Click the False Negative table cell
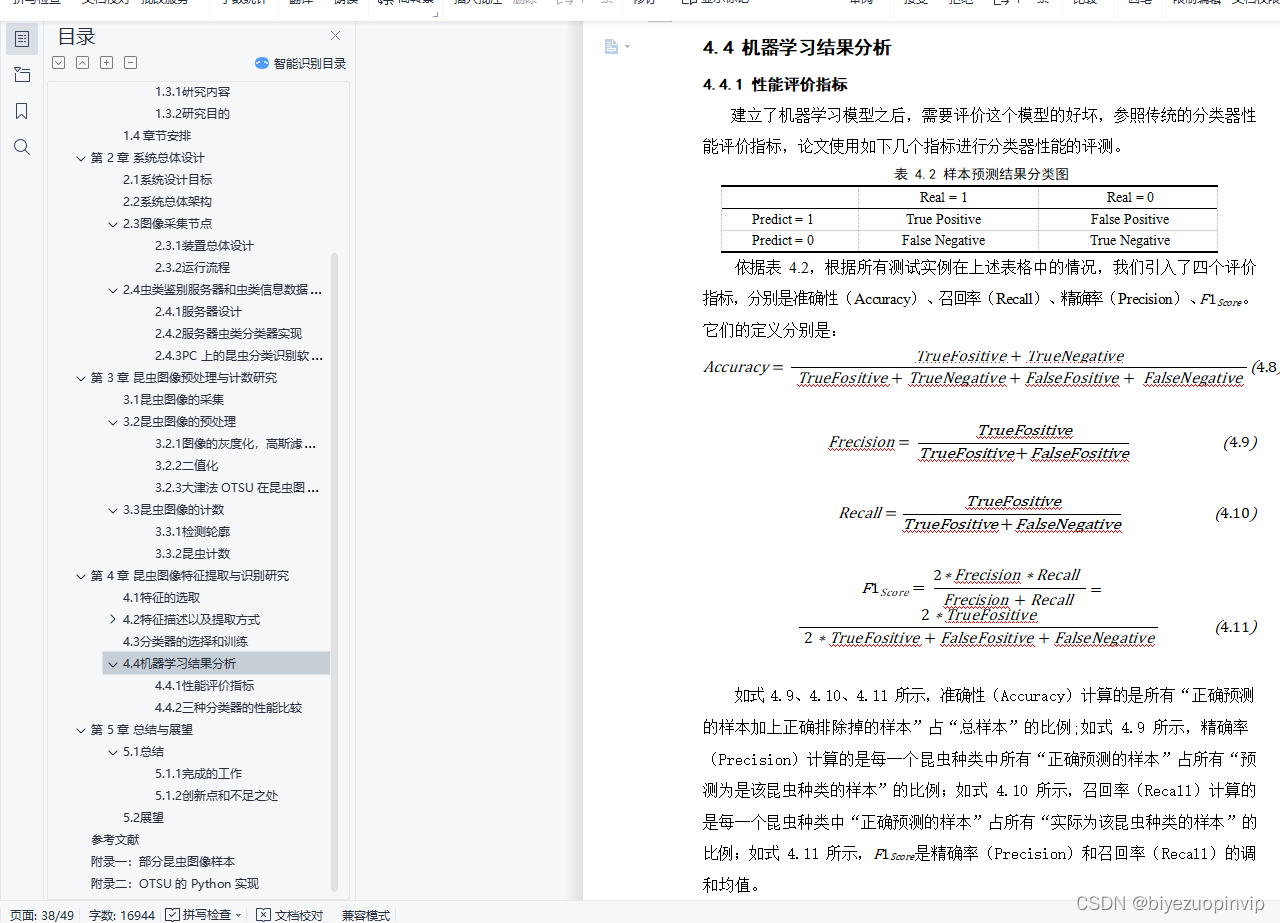The image size is (1280, 923). click(944, 240)
